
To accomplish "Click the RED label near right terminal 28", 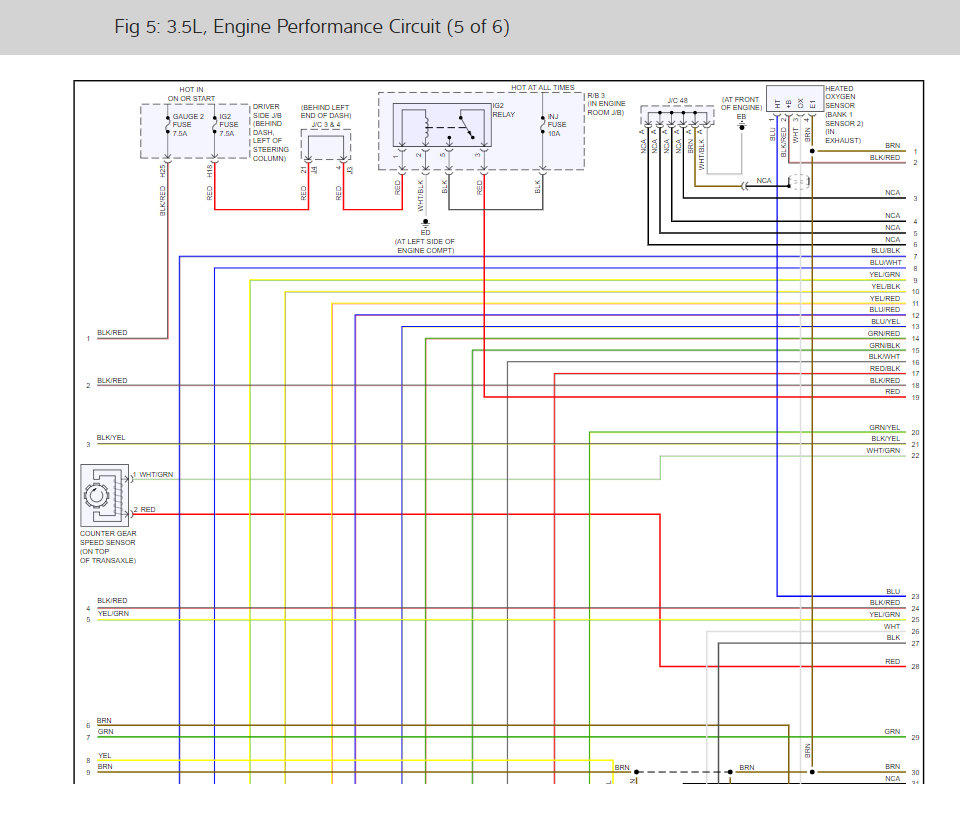I will 892,661.
